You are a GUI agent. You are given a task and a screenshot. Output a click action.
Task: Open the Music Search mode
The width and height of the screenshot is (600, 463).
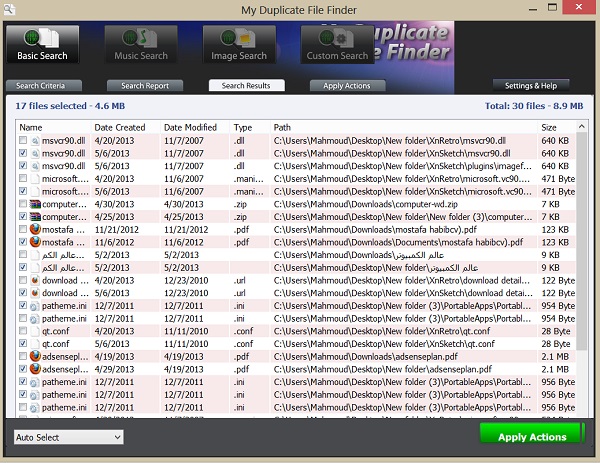[141, 44]
